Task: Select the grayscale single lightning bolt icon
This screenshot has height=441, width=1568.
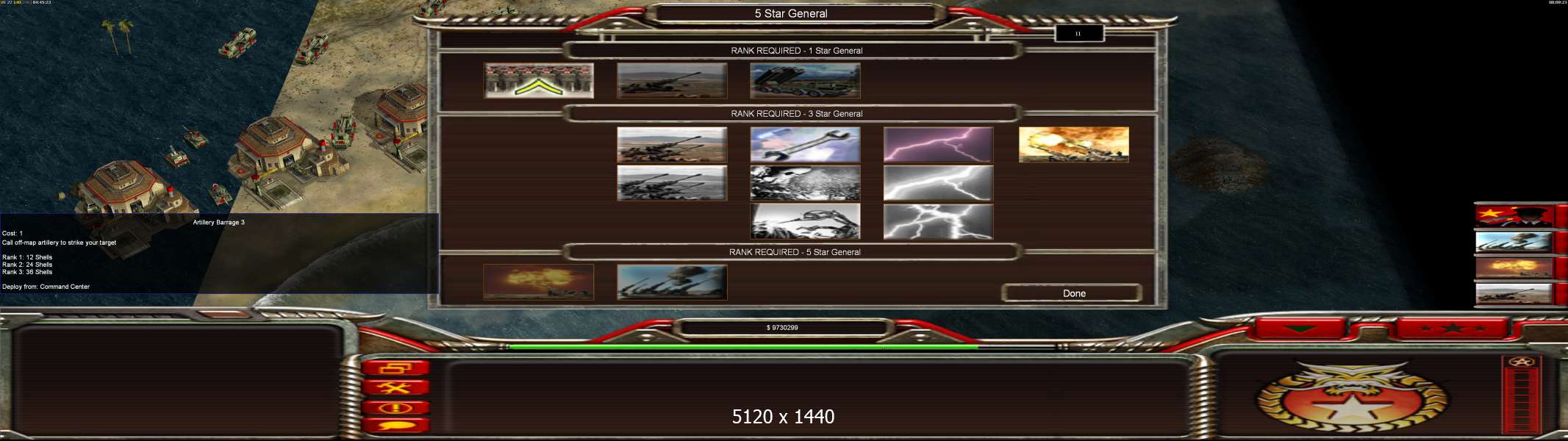Action: point(938,183)
